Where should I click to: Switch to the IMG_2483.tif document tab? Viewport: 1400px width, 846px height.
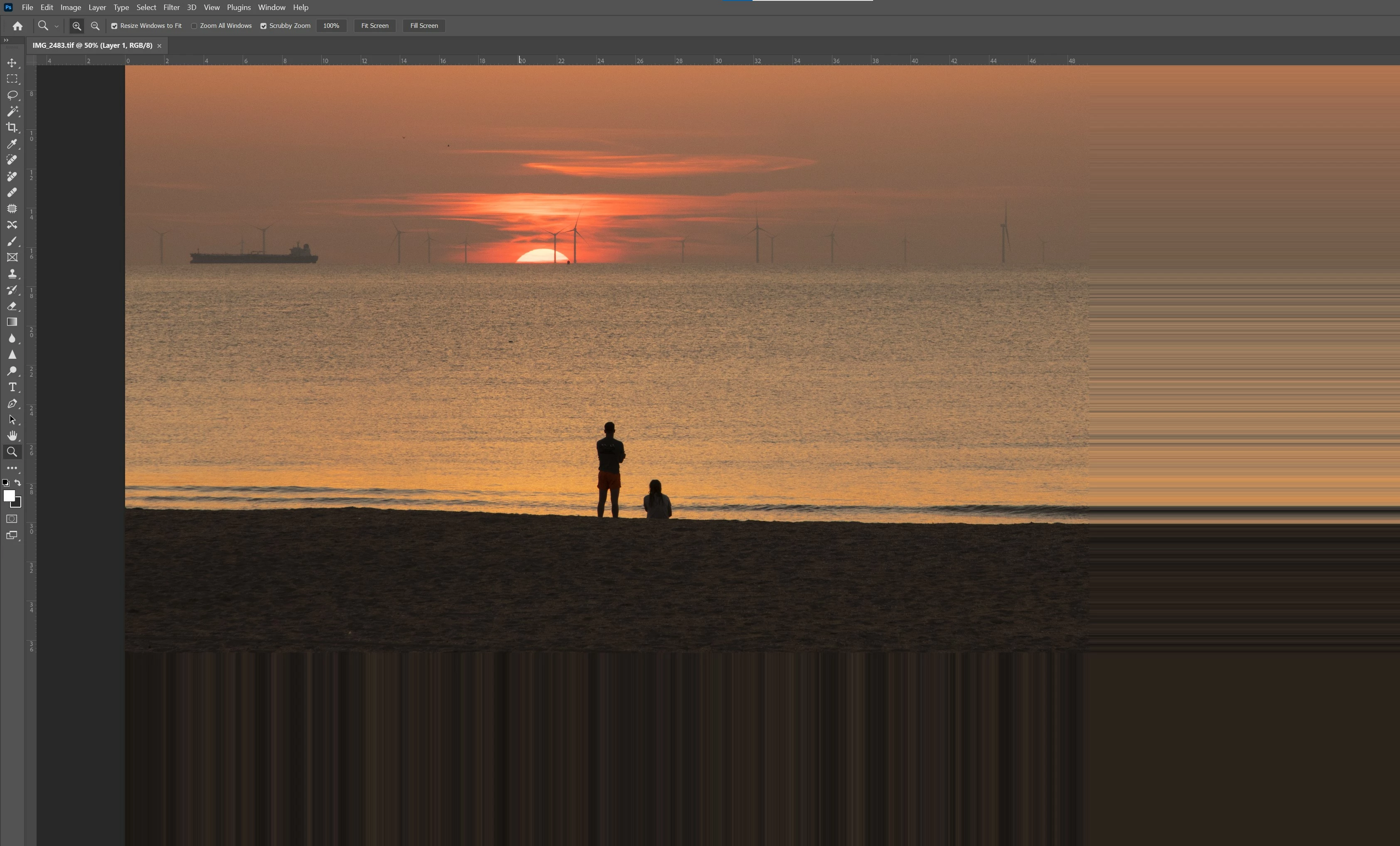pyautogui.click(x=92, y=45)
